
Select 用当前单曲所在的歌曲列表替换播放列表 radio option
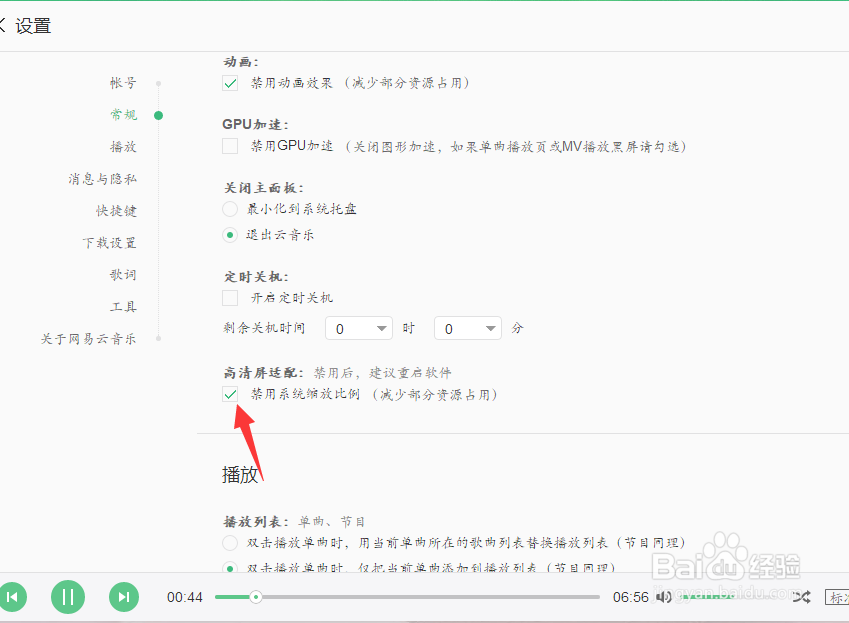click(x=230, y=542)
